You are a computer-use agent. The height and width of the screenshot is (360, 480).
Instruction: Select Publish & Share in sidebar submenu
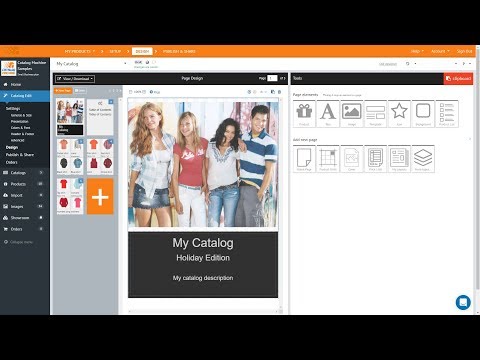click(20, 155)
